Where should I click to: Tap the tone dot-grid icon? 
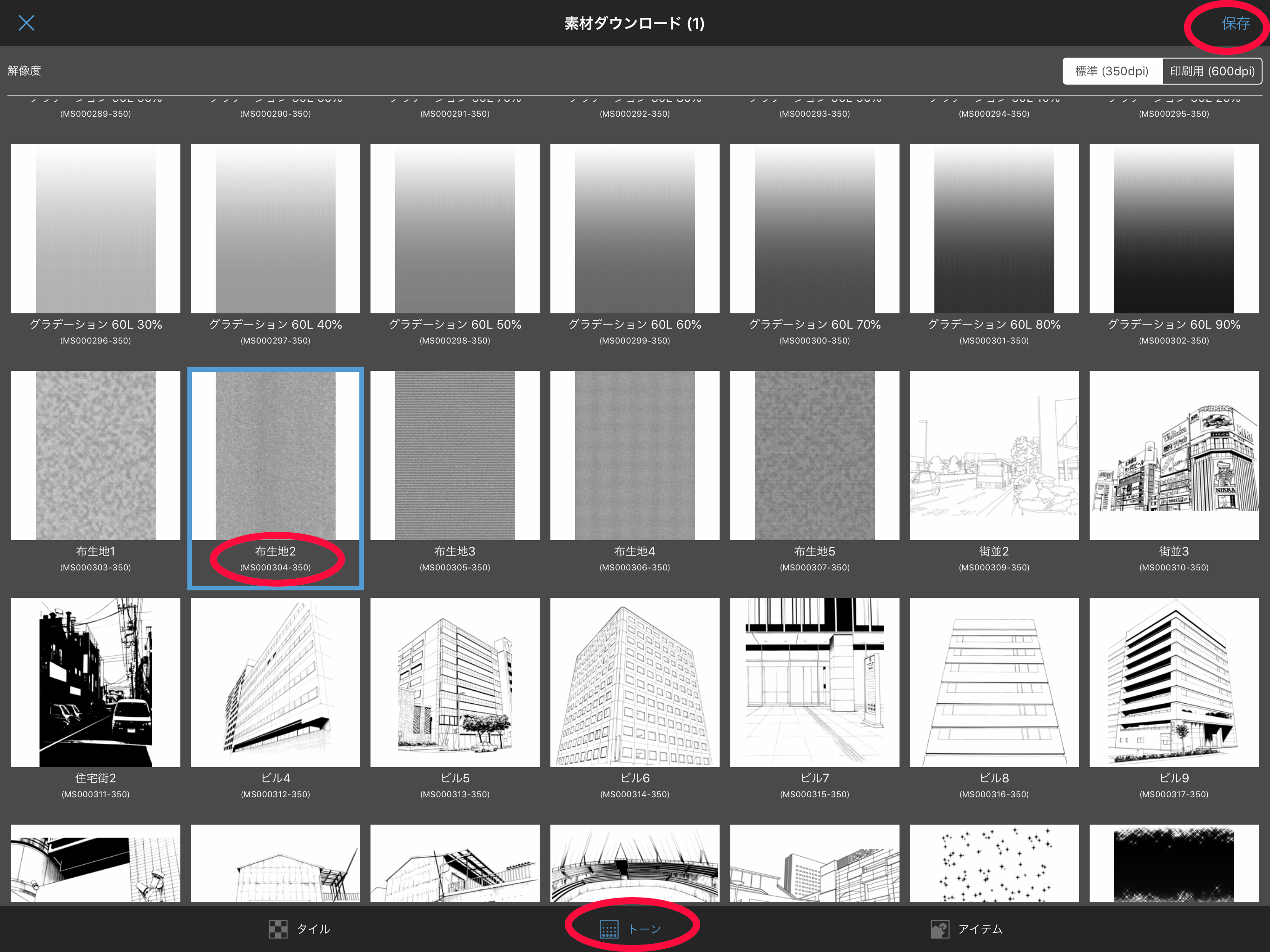coord(609,929)
